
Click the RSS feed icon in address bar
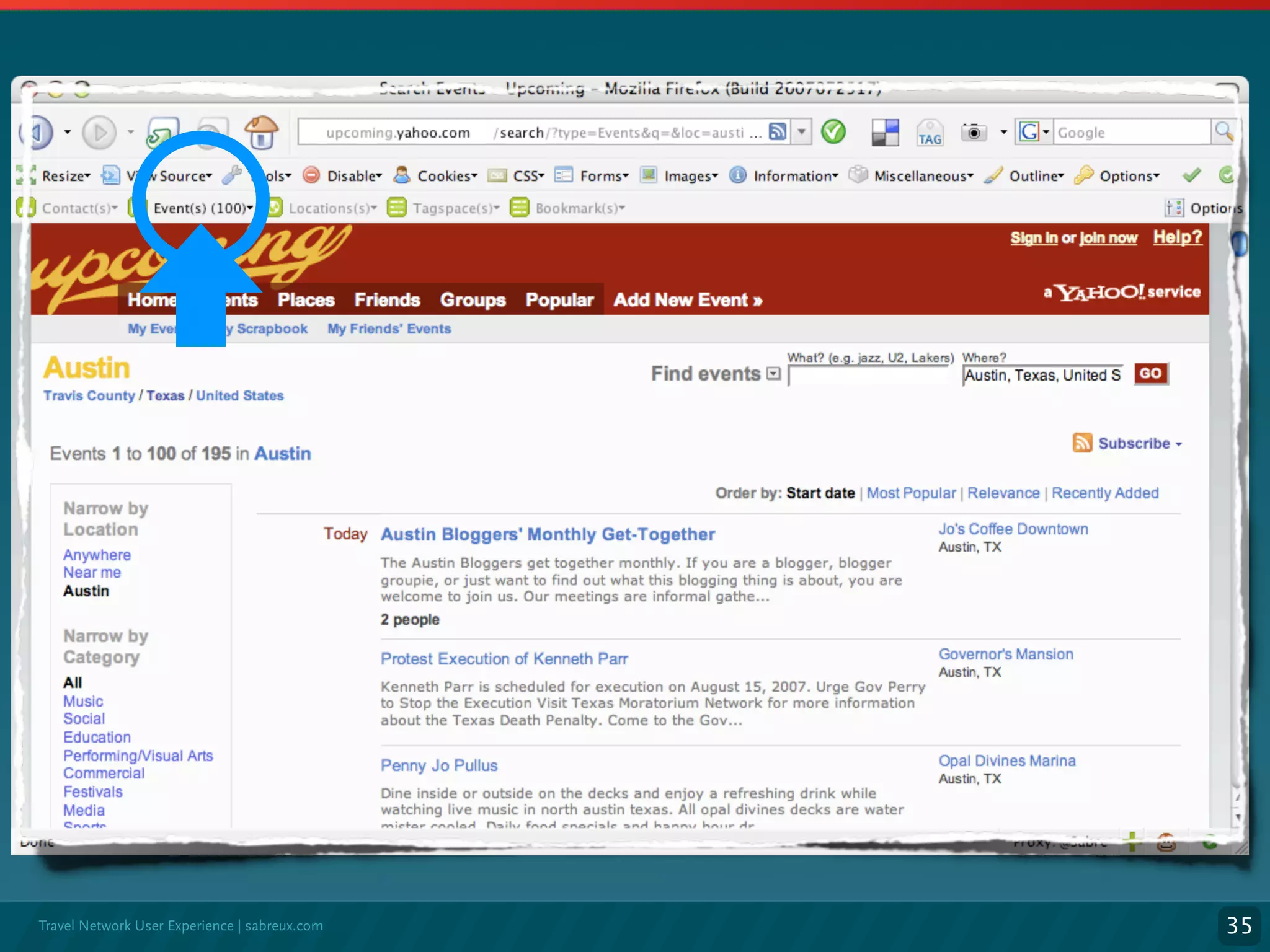[778, 131]
